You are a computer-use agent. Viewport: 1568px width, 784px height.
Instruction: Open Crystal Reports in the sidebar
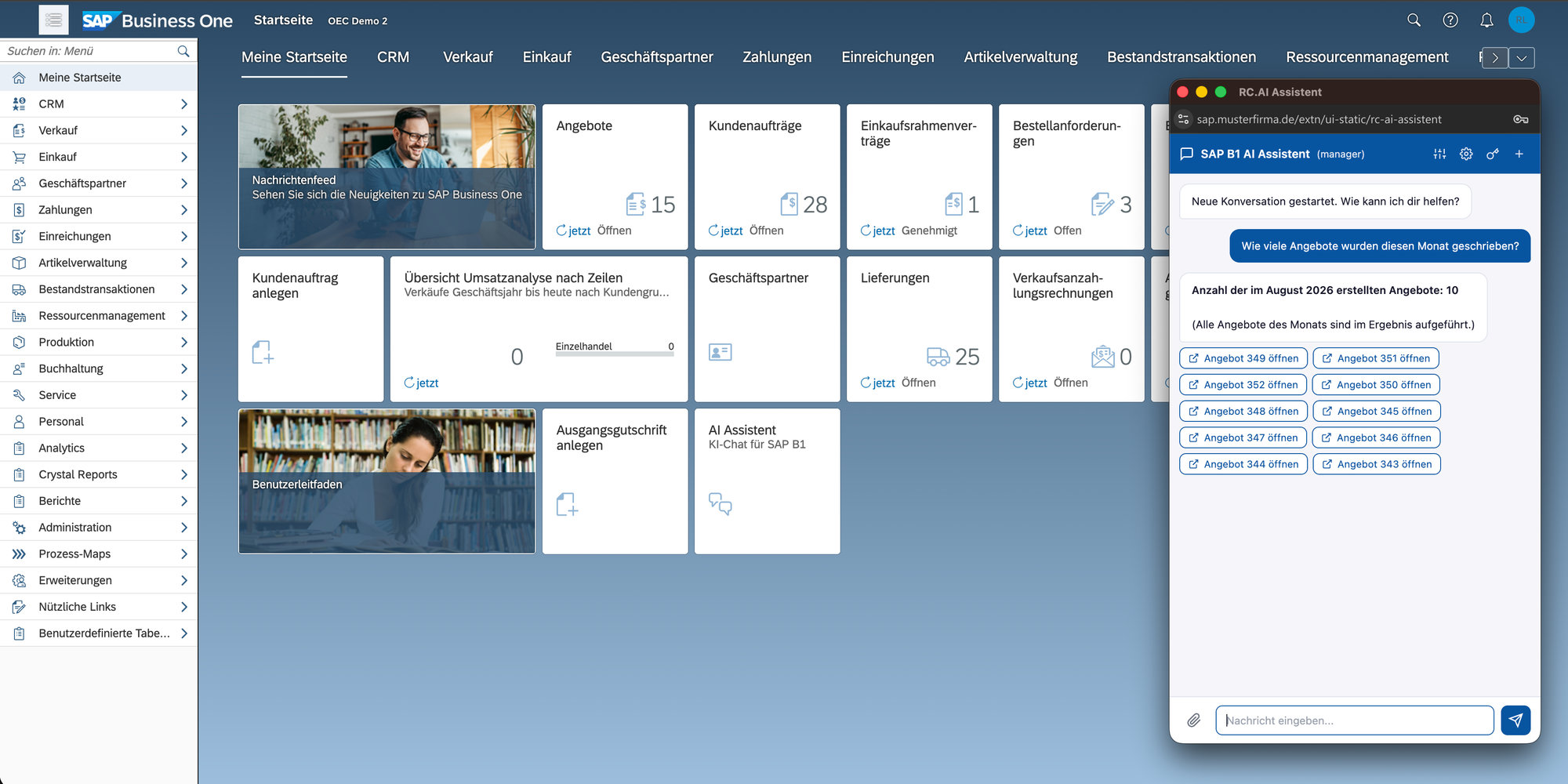99,474
